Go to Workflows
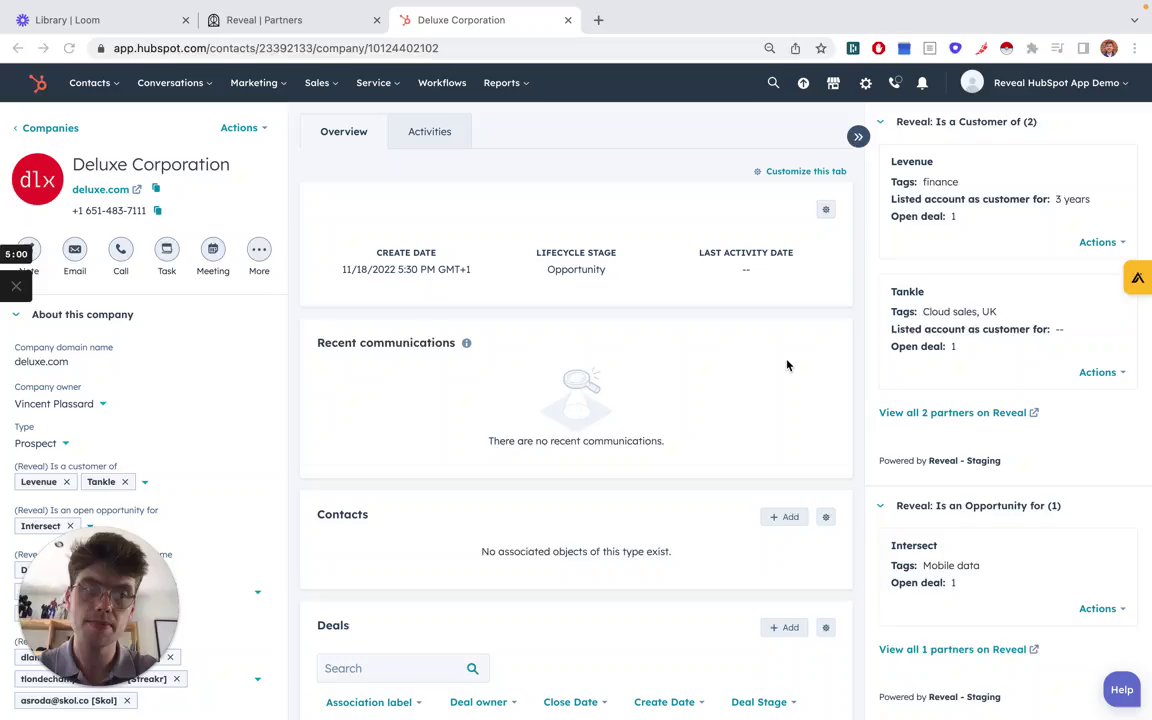The height and width of the screenshot is (720, 1152). pos(442,83)
